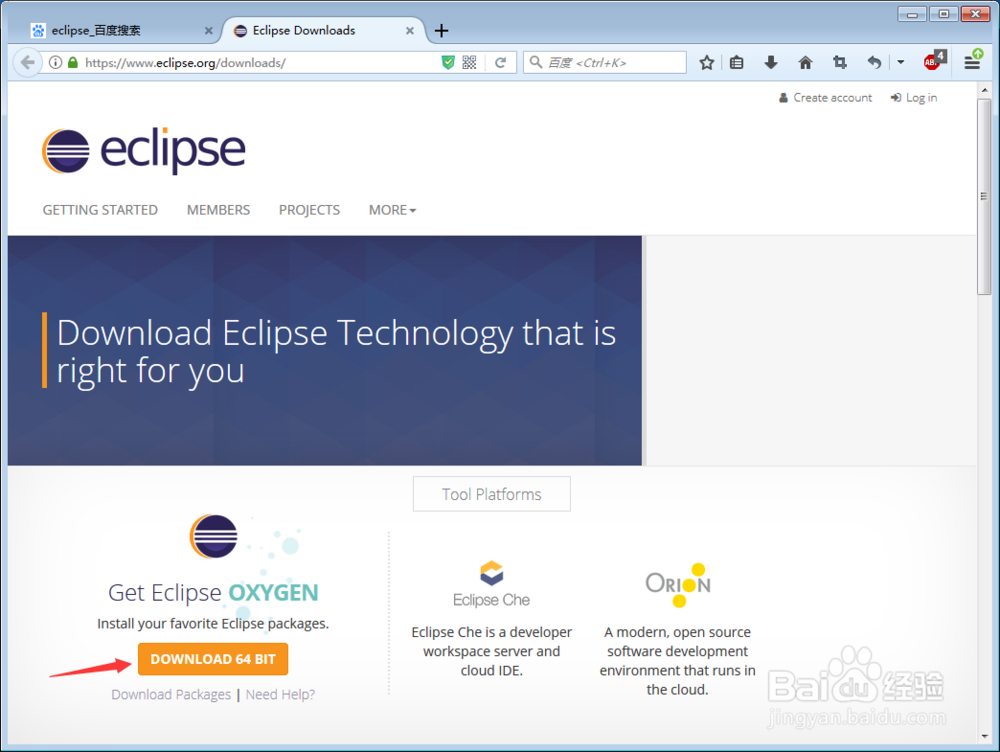Screen dimensions: 1000x752
Task: Click the scrollbar down arrow
Action: 984,736
